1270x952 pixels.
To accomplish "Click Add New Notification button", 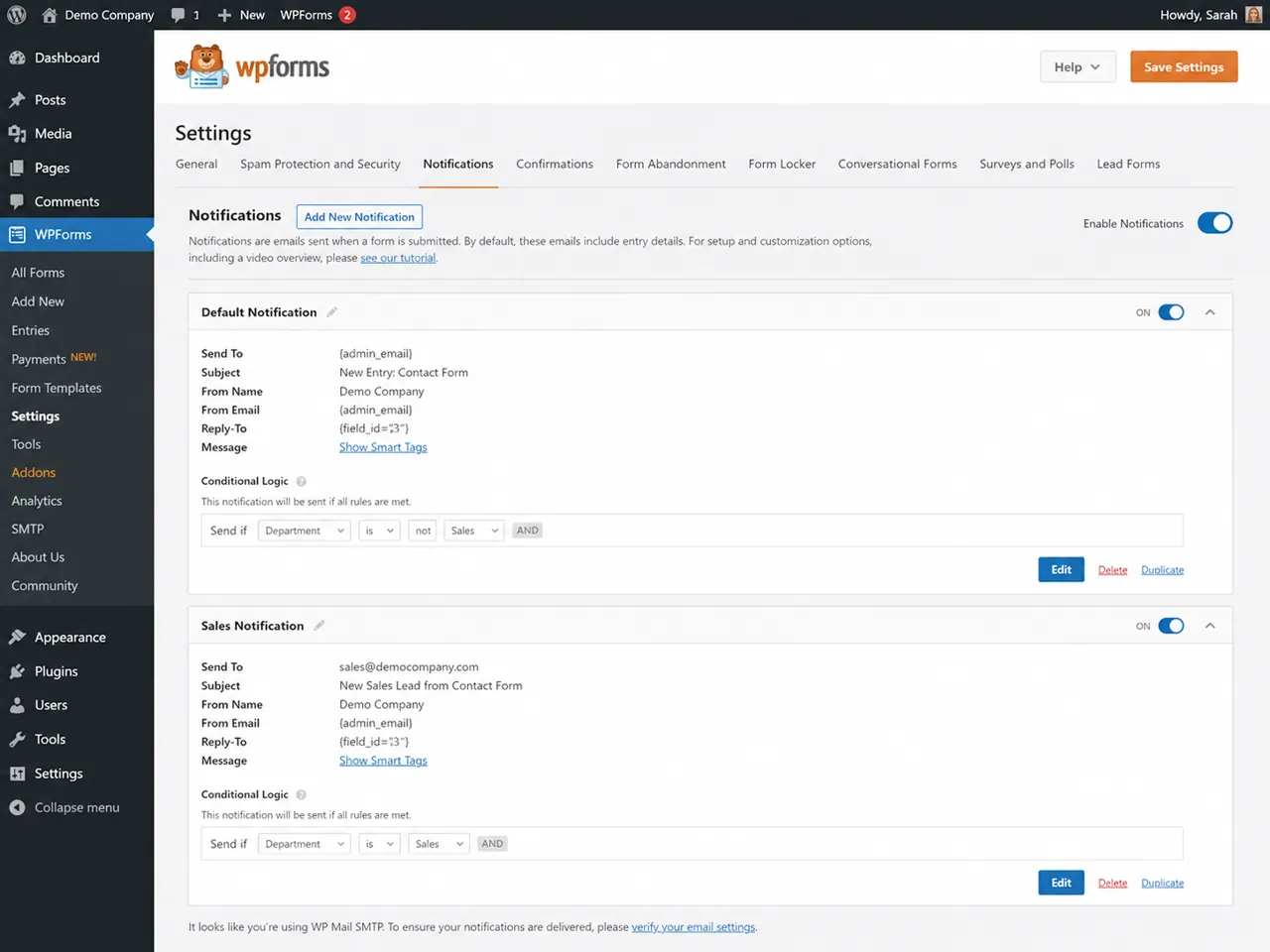I will (x=359, y=217).
